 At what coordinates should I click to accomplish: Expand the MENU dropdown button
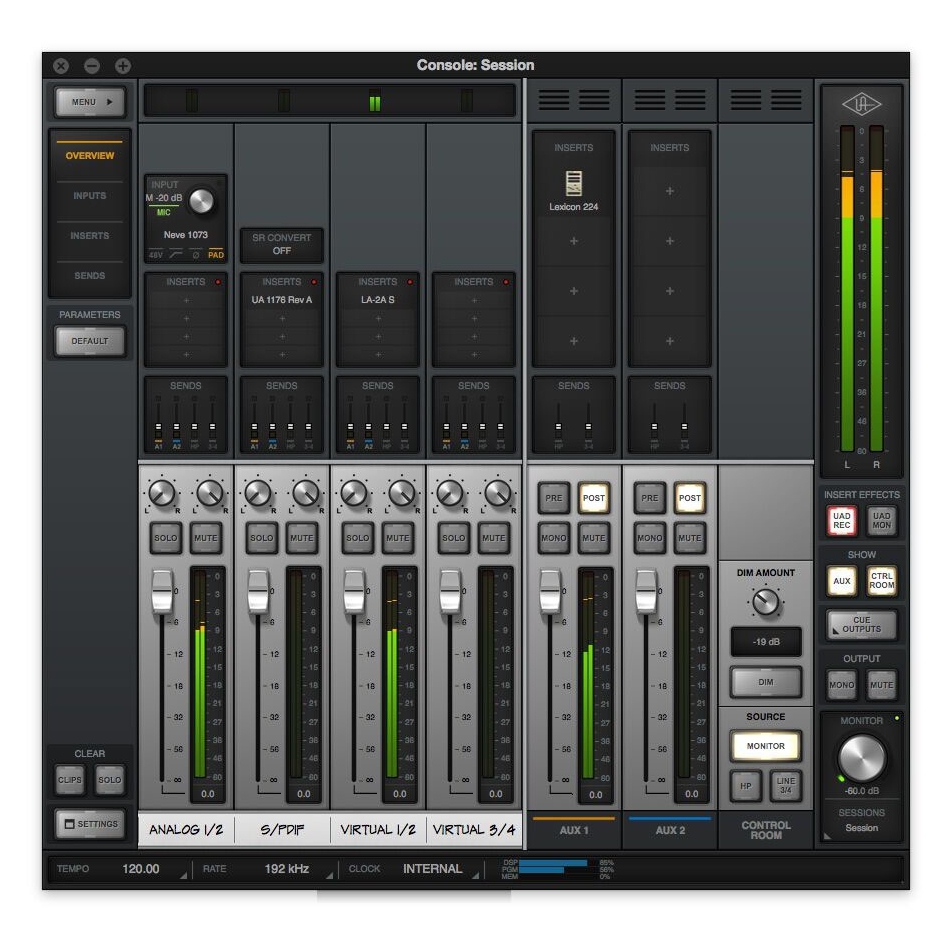(x=90, y=101)
